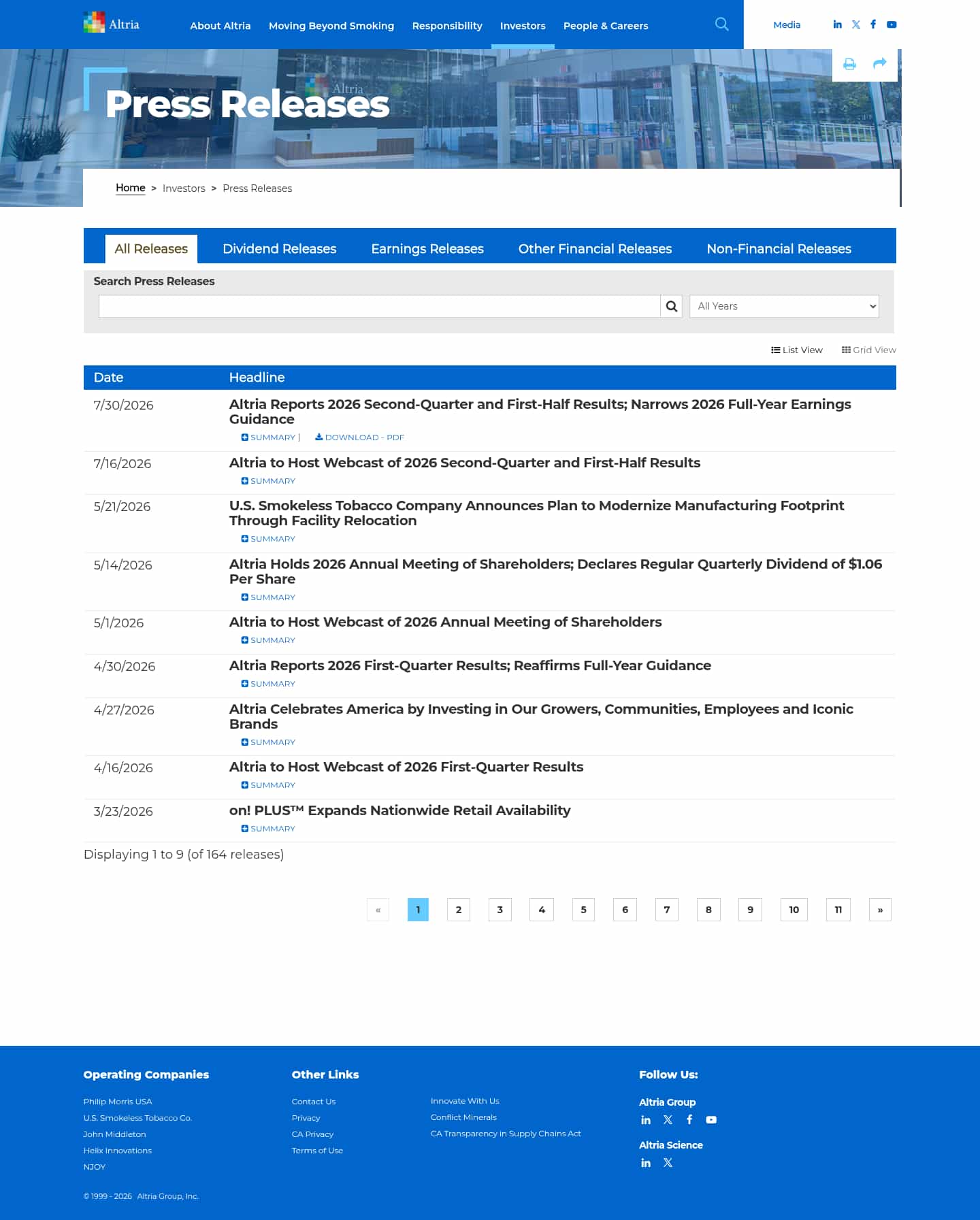Open LinkedIn icon in the top header
This screenshot has width=980, height=1220.
[837, 24]
